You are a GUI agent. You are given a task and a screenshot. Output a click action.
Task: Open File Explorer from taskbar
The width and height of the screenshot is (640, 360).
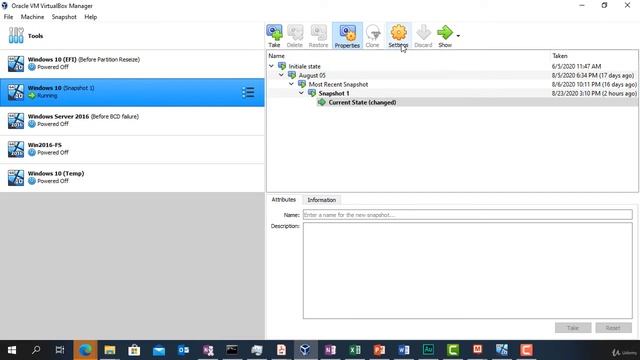[x=110, y=350]
